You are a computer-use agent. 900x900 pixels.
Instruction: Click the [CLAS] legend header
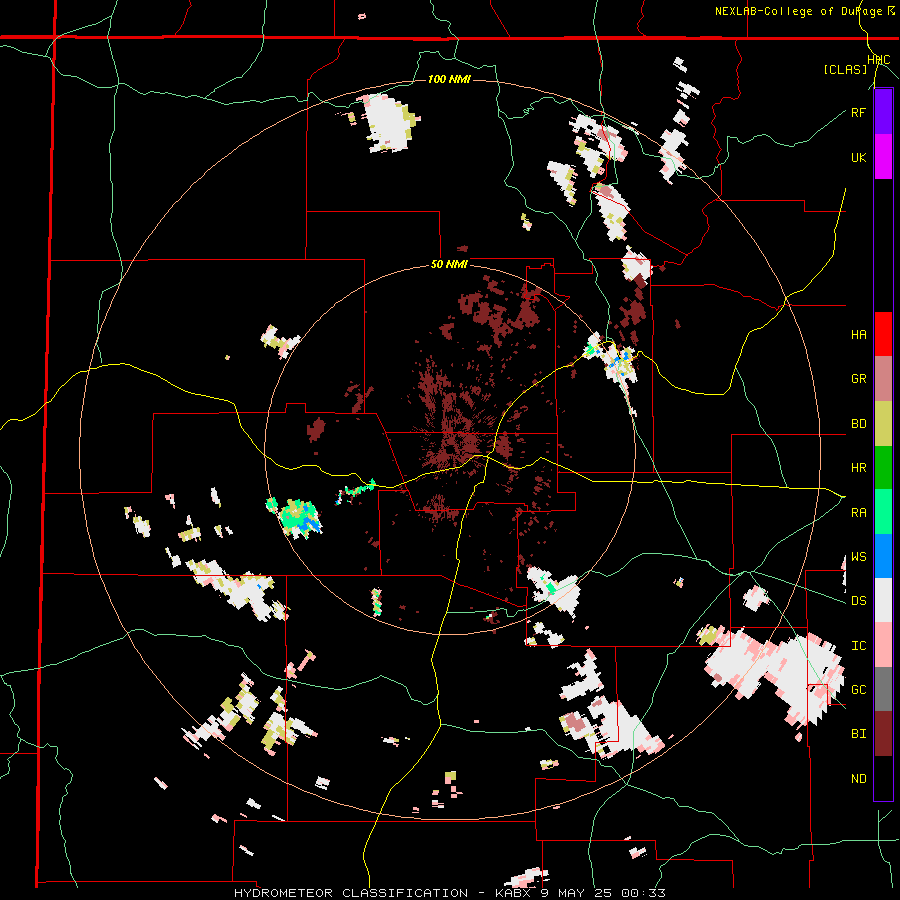(x=845, y=69)
